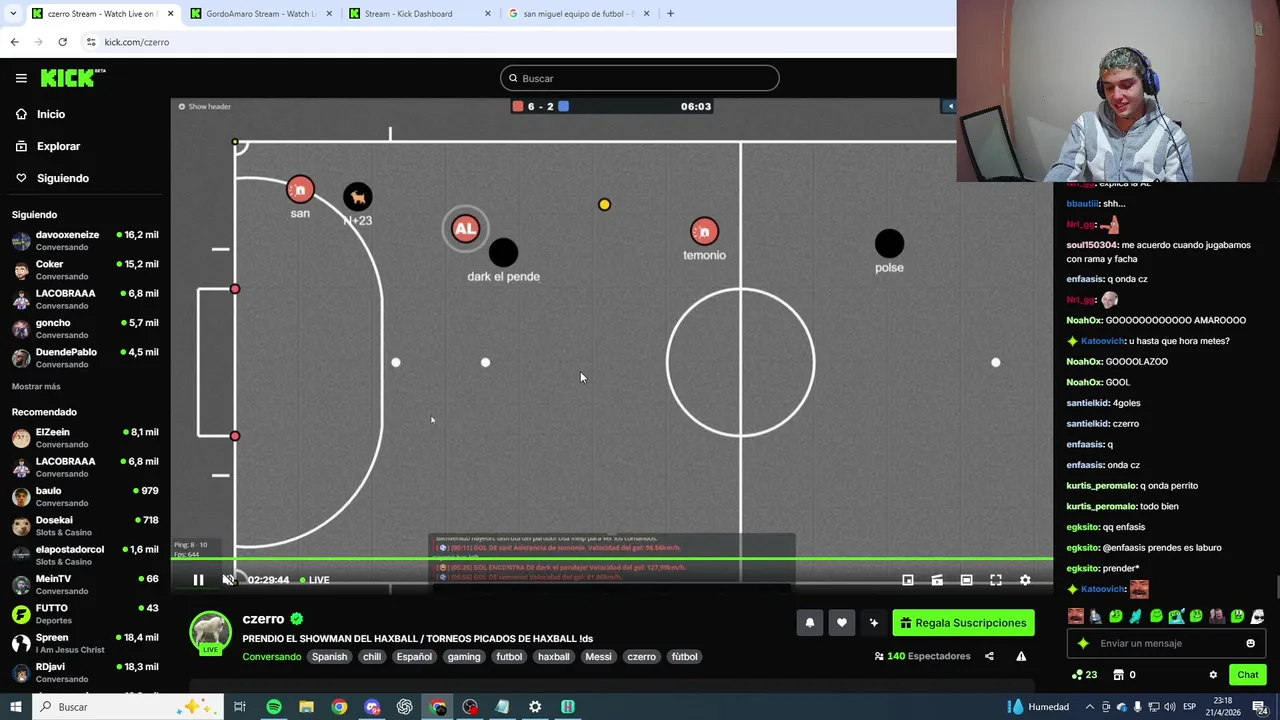Open a new browser tab
This screenshot has height=720, width=1280.
tap(670, 13)
